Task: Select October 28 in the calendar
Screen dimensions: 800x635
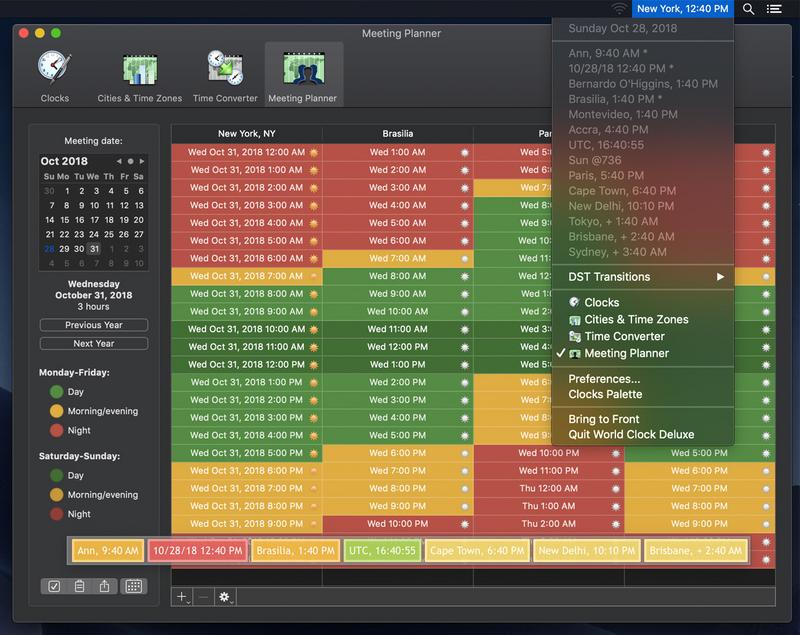Action: [49, 249]
